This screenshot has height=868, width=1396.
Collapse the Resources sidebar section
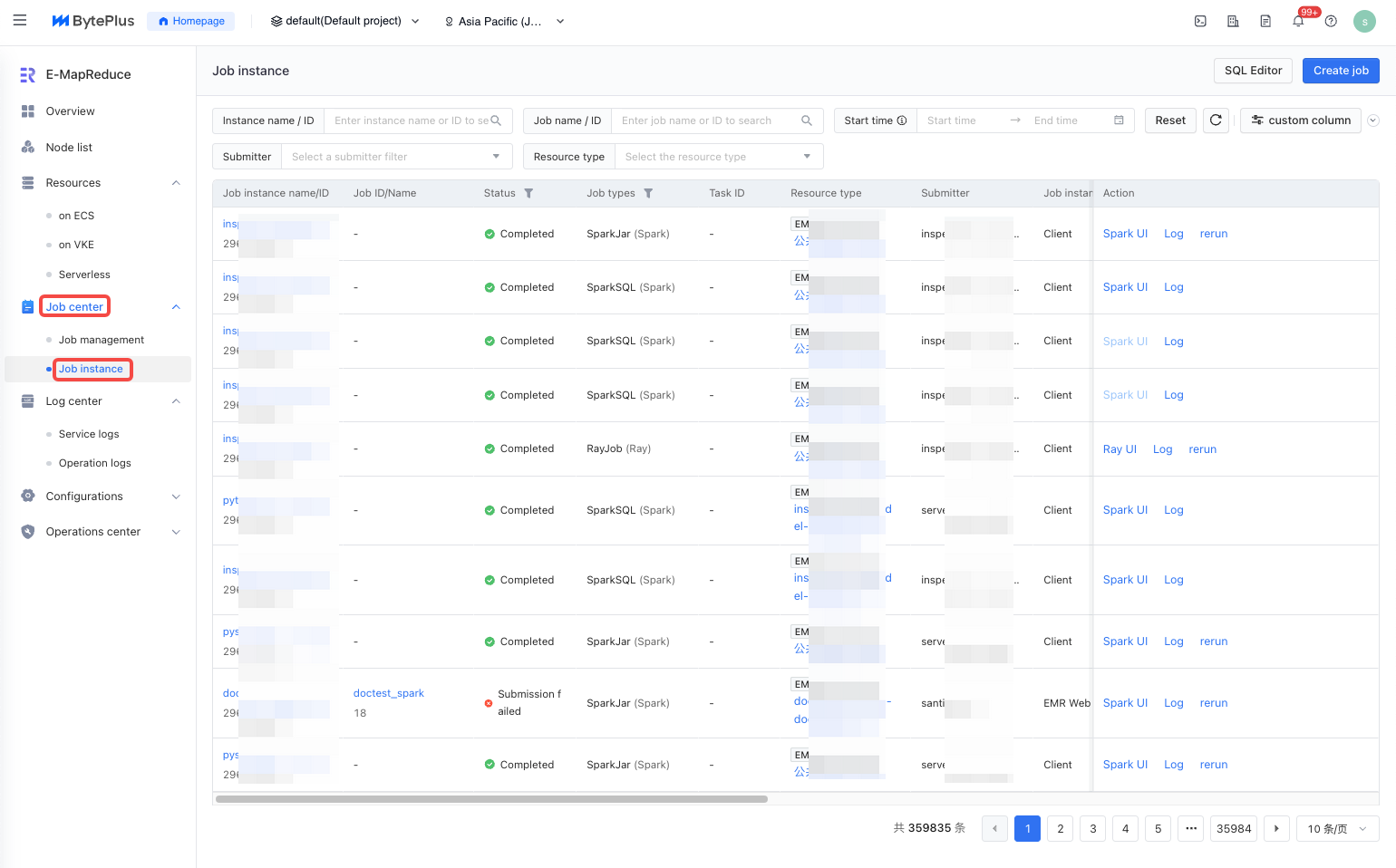click(x=176, y=183)
